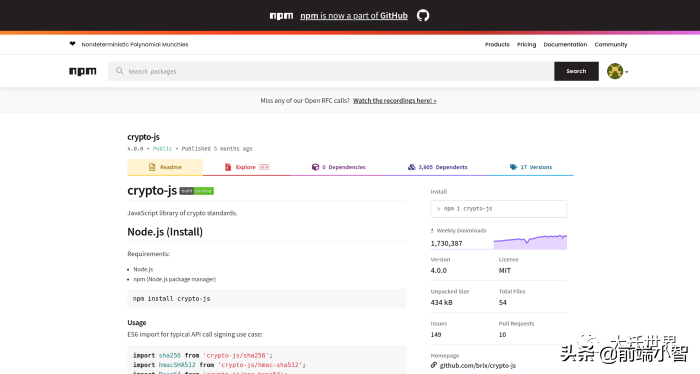Screen dimensions: 700x374
Task: Open the Community link
Action: click(x=611, y=44)
